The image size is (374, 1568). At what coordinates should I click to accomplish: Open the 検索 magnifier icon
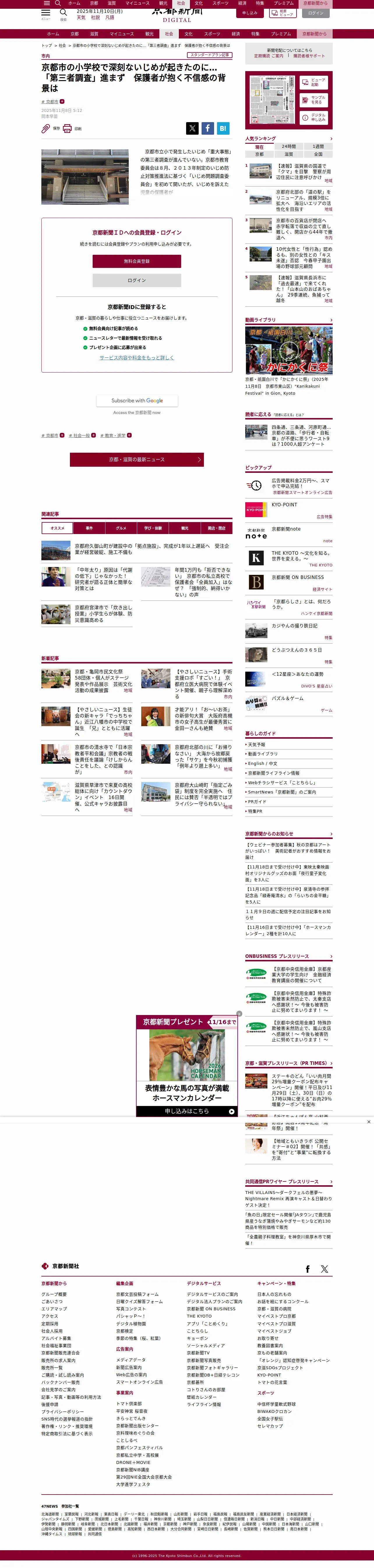pyautogui.click(x=63, y=13)
